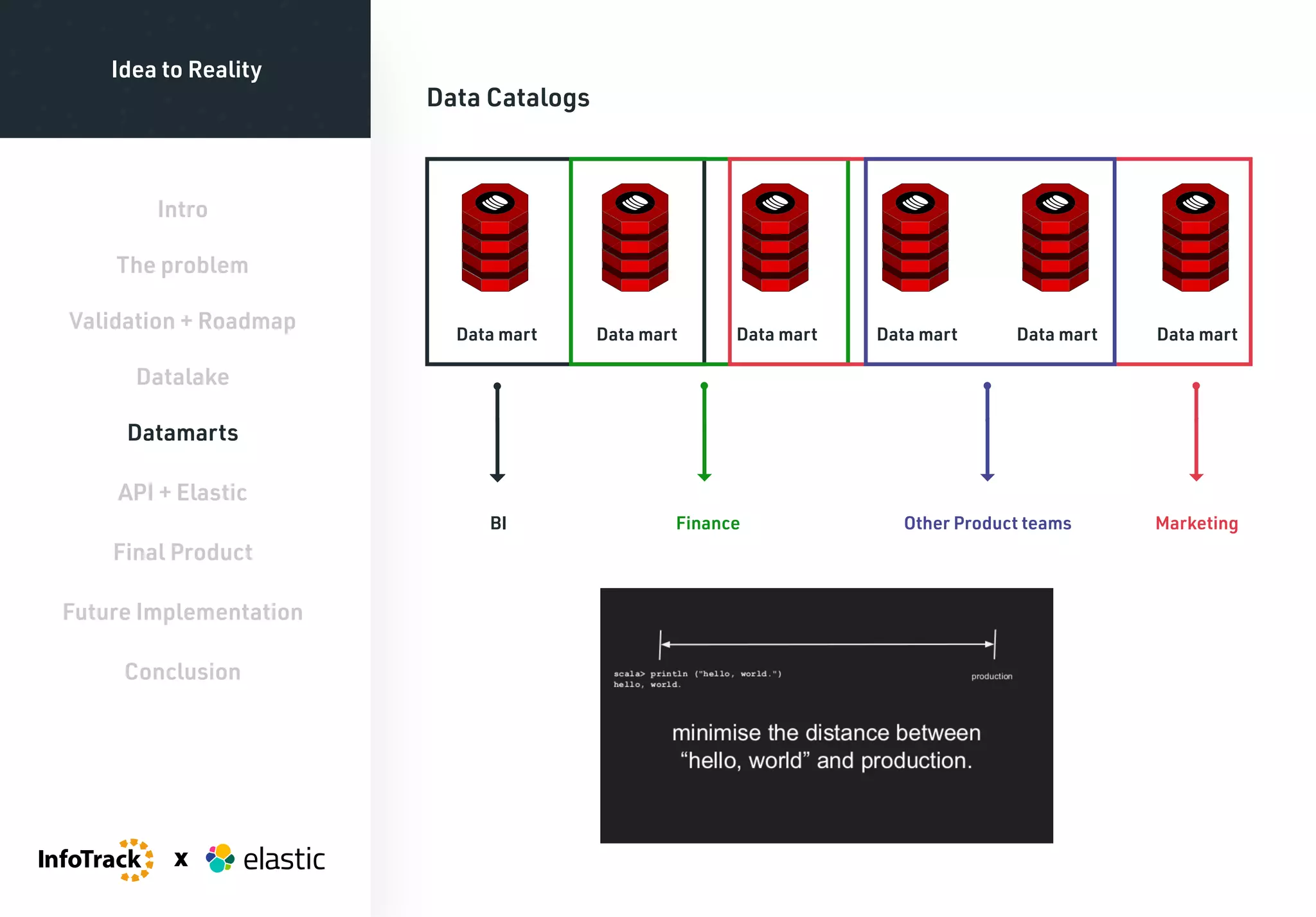This screenshot has width=1316, height=917.
Task: Click the InfoTrack logo
Action: click(x=96, y=859)
